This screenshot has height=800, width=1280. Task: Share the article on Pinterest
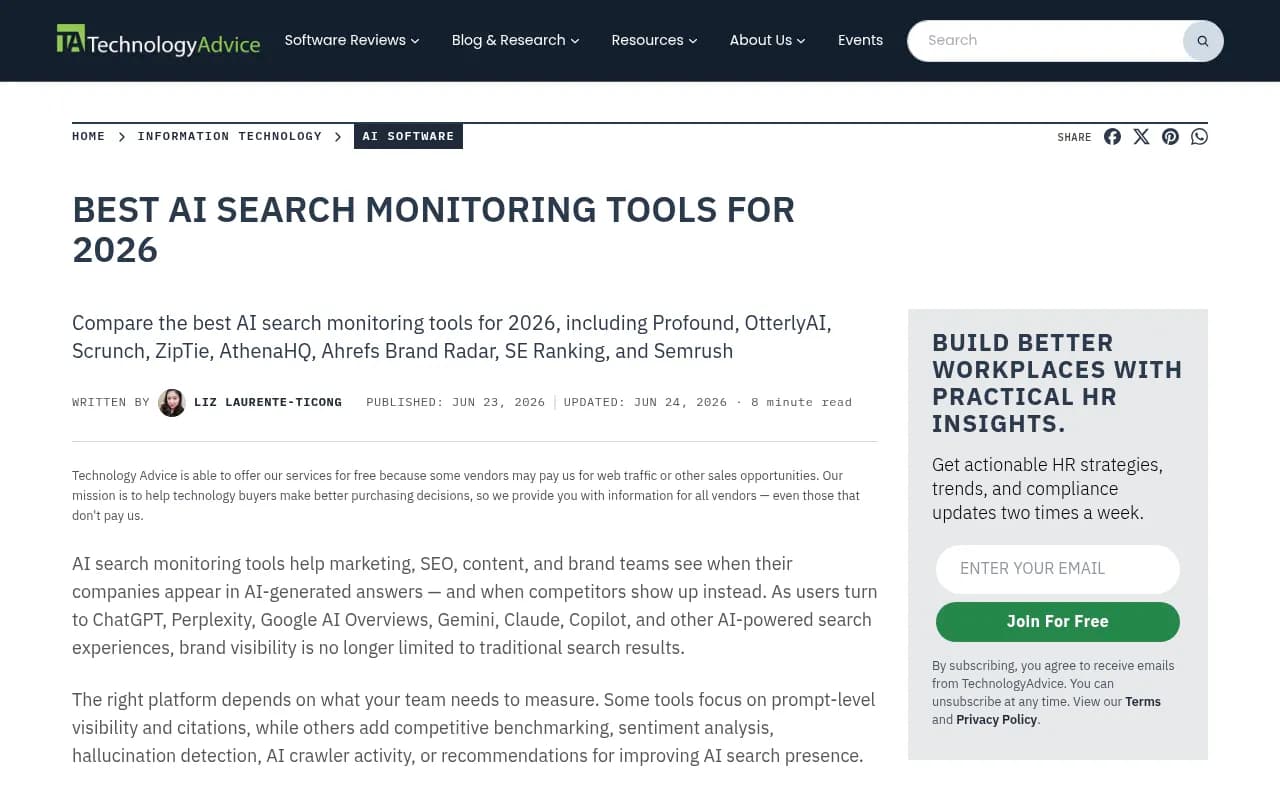(1170, 136)
